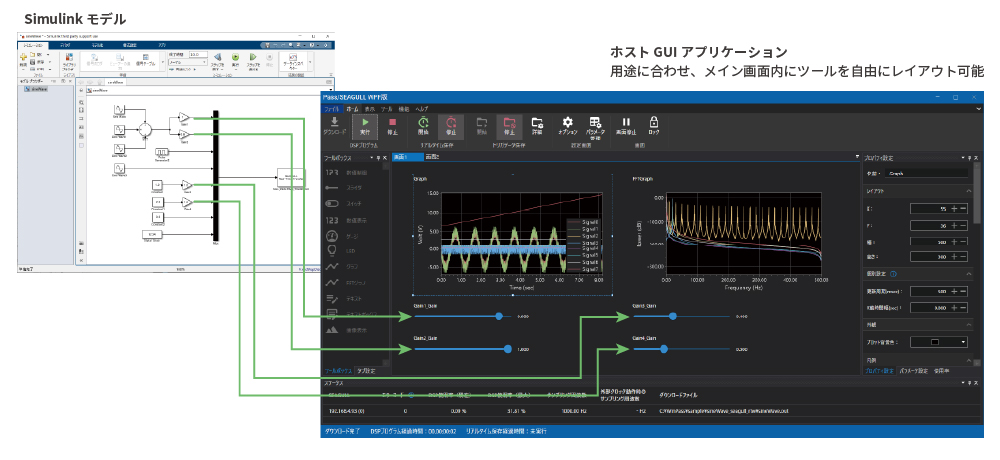The height and width of the screenshot is (460, 1000).
Task: Increase 更新周期 value with plus
Action: (954, 291)
